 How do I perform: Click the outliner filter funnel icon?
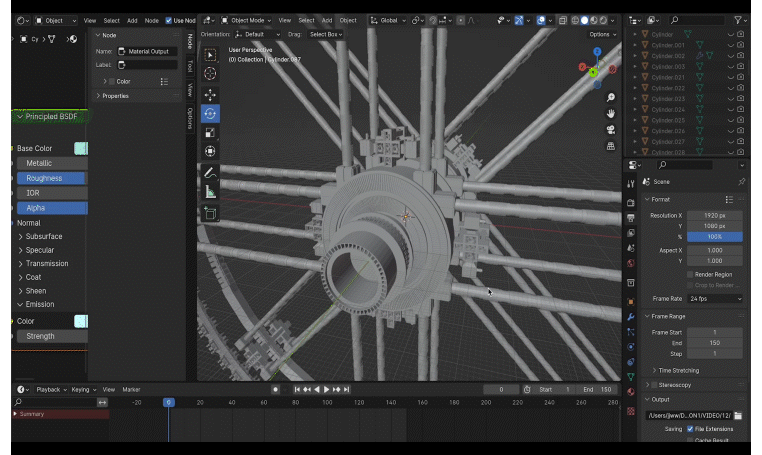pos(738,20)
